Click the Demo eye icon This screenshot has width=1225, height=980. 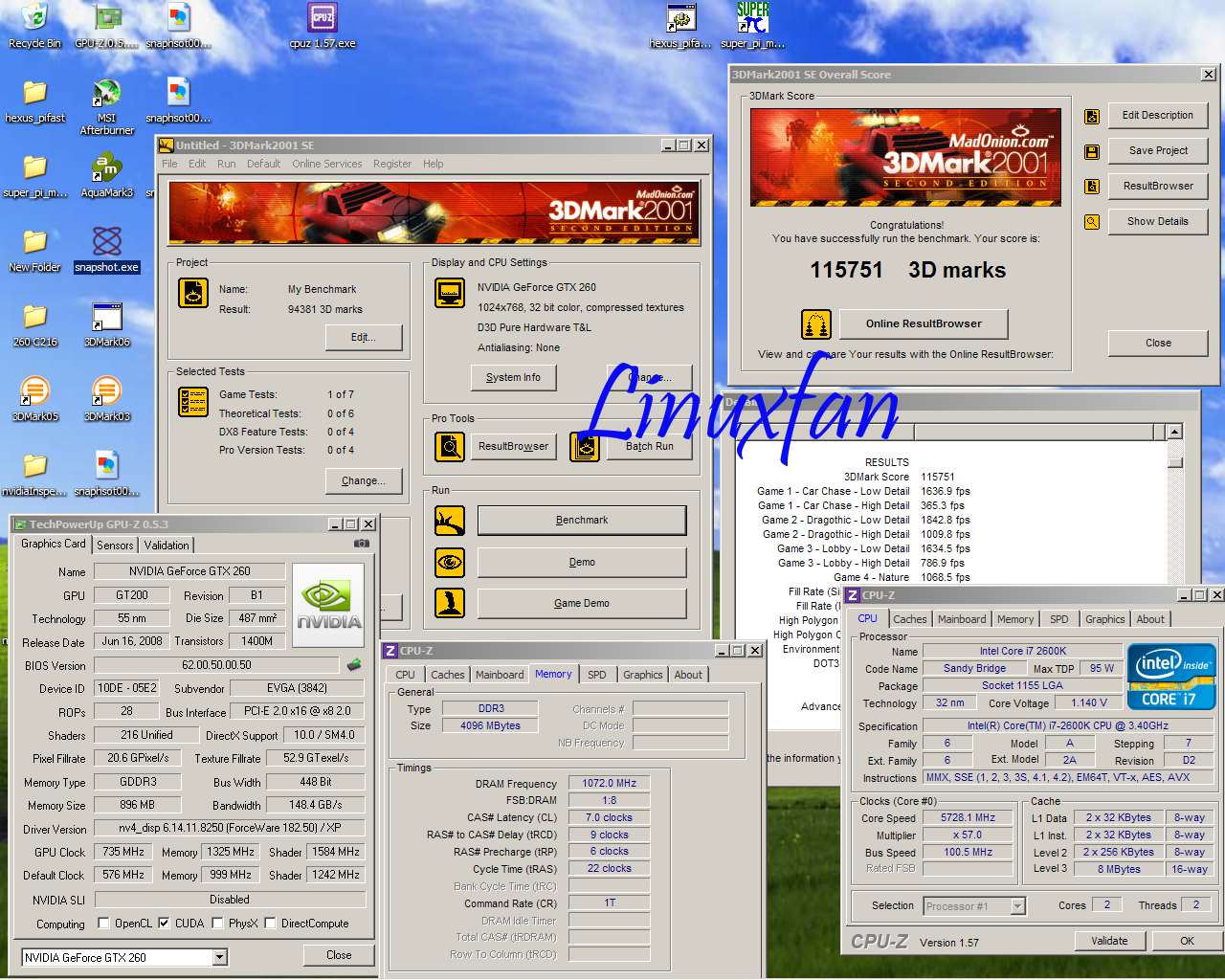[450, 562]
